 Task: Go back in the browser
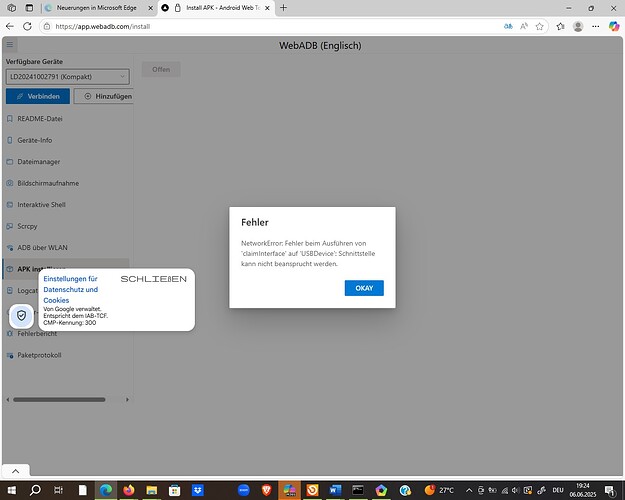point(10,26)
